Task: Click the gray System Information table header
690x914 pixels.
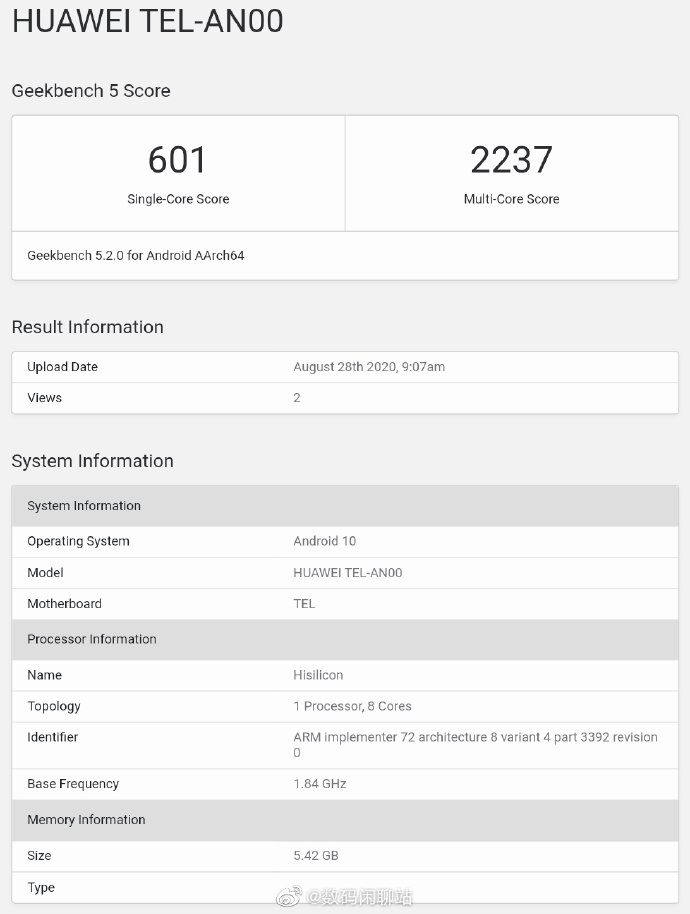Action: click(345, 506)
